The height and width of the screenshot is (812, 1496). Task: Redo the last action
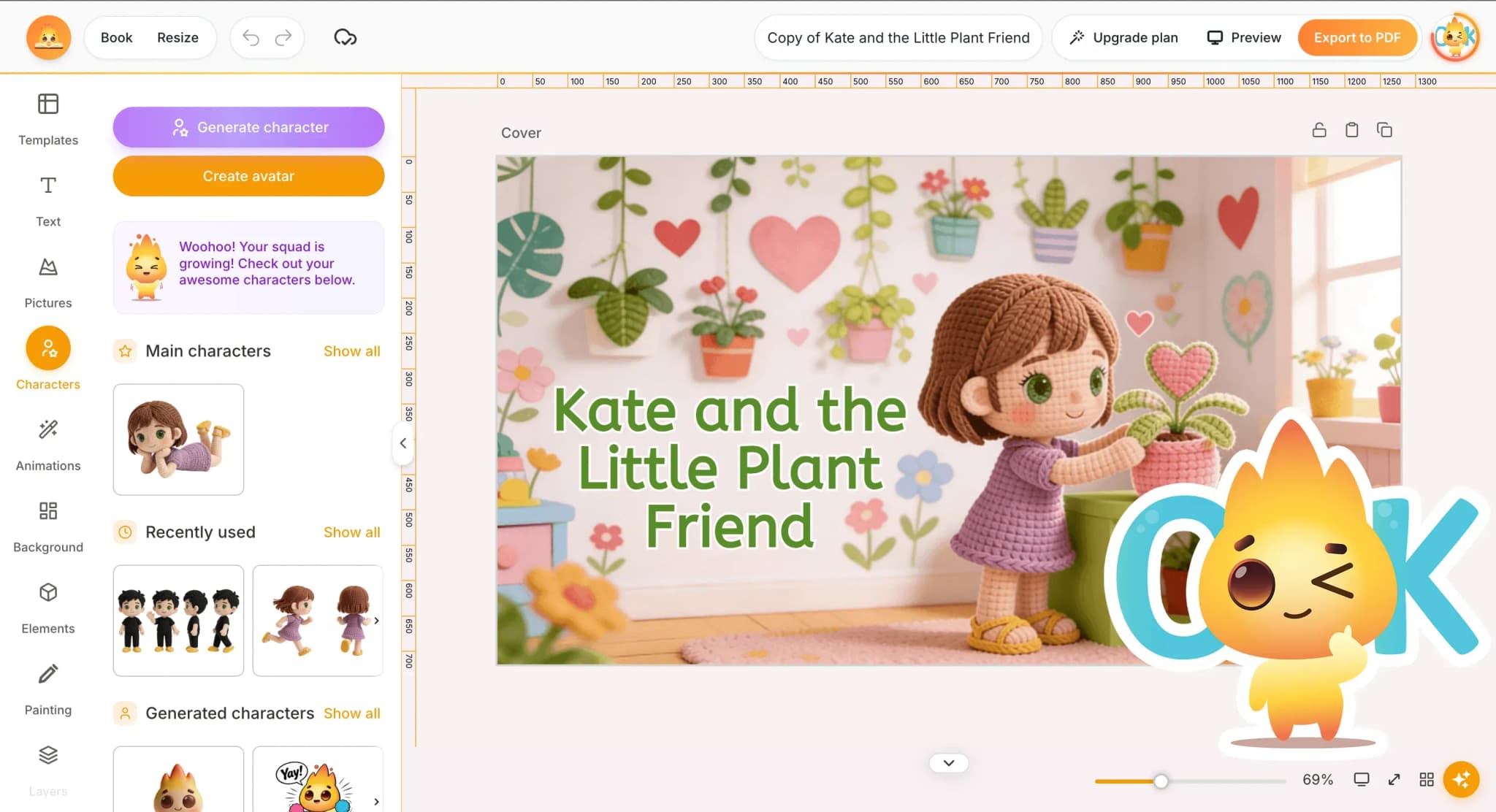[283, 37]
